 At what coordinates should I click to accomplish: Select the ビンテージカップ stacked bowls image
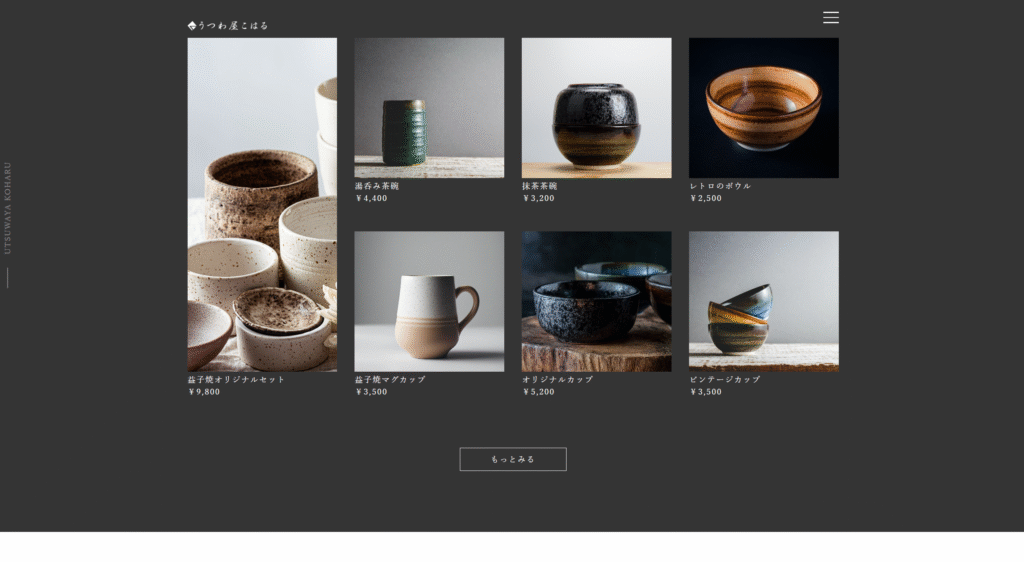[763, 301]
